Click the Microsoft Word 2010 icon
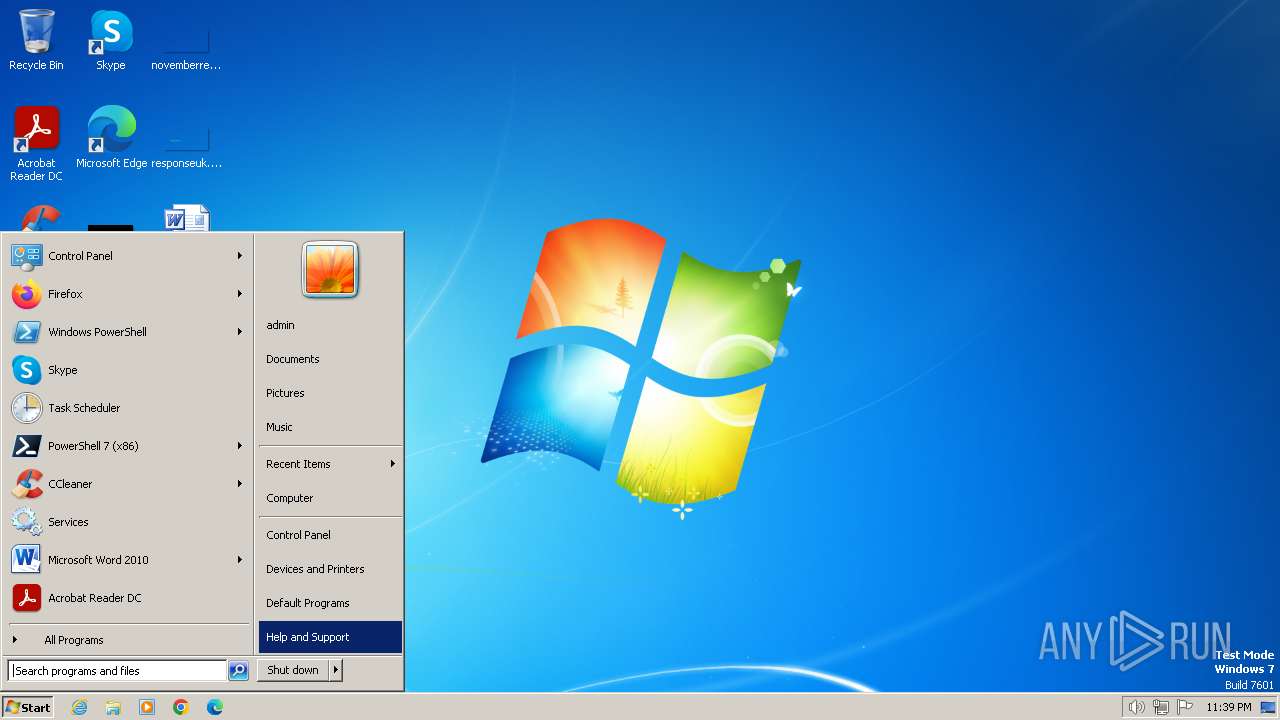 click(26, 560)
